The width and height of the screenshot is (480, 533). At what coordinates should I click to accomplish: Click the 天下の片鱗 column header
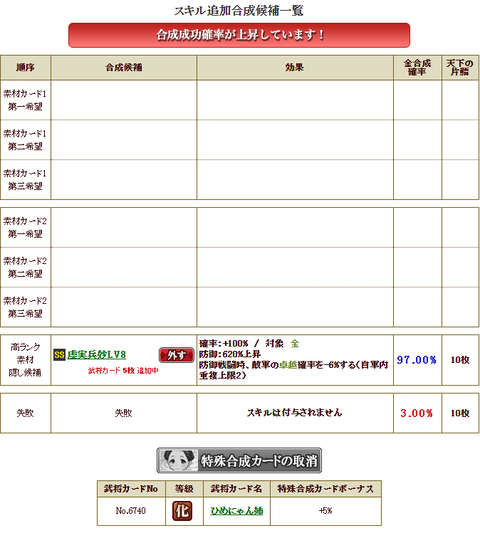coord(460,67)
